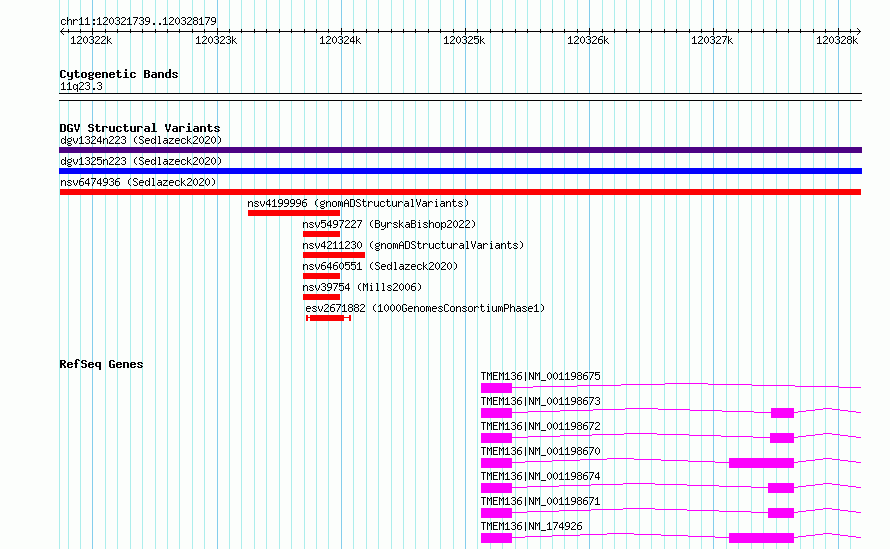Screen dimensions: 890x549
Task: Click the TMEM136|NM_001198674 transcript label
Action: click(540, 476)
